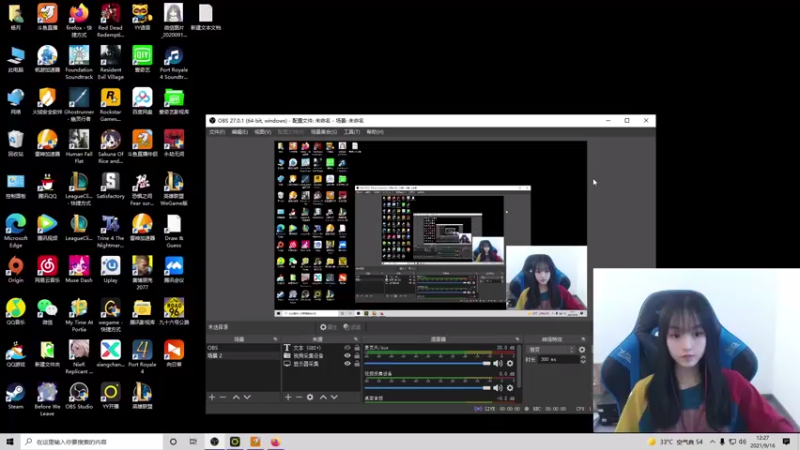The image size is (800, 450).
Task: Remove the selected scene with the minus button
Action: pyautogui.click(x=223, y=397)
